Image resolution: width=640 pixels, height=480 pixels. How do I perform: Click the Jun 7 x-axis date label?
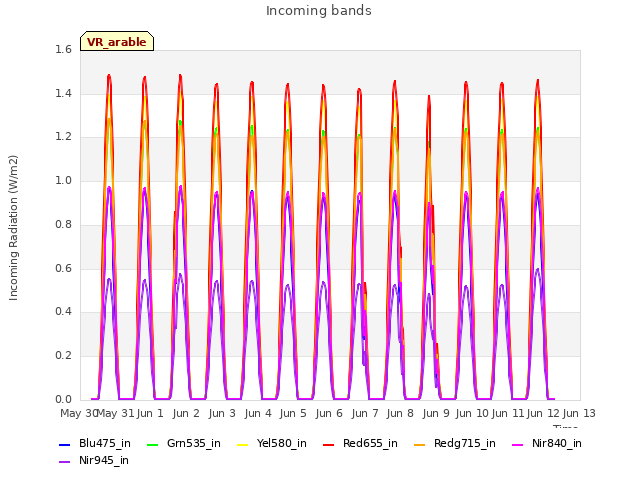[x=364, y=413]
